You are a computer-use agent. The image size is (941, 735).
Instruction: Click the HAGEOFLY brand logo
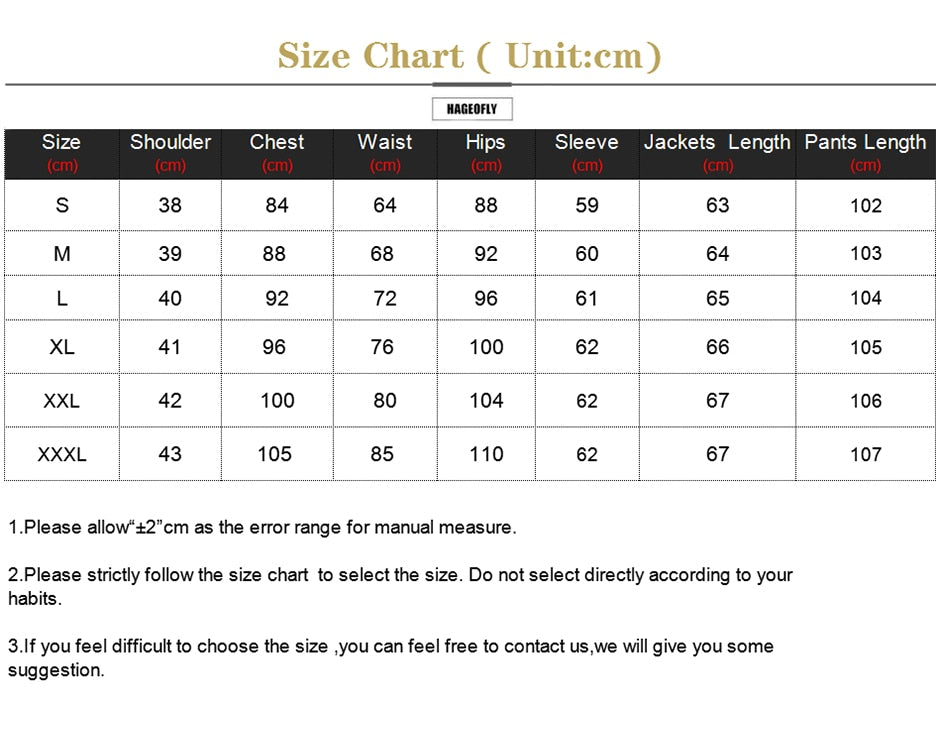point(472,109)
